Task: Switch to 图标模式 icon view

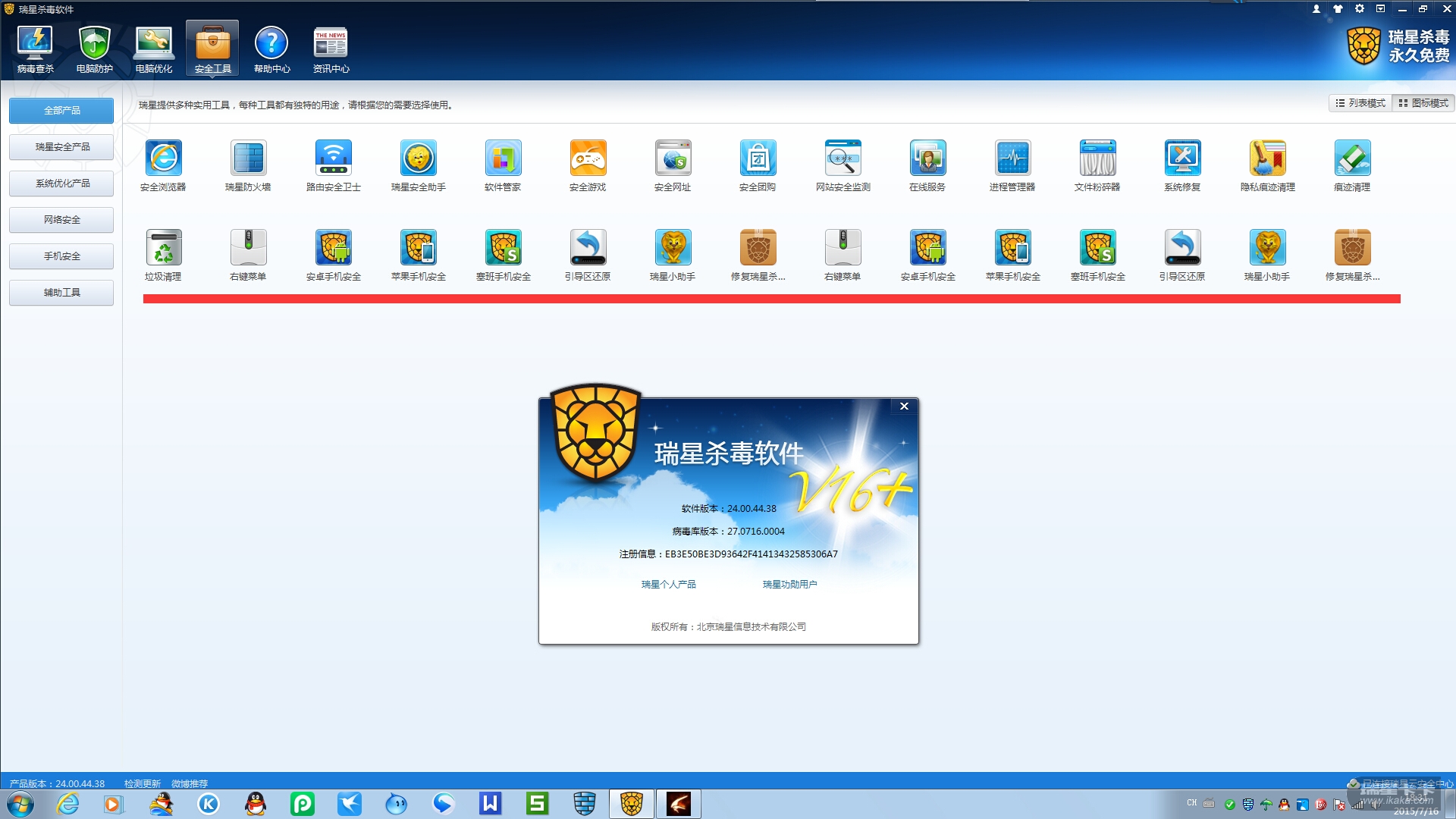Action: click(1423, 103)
